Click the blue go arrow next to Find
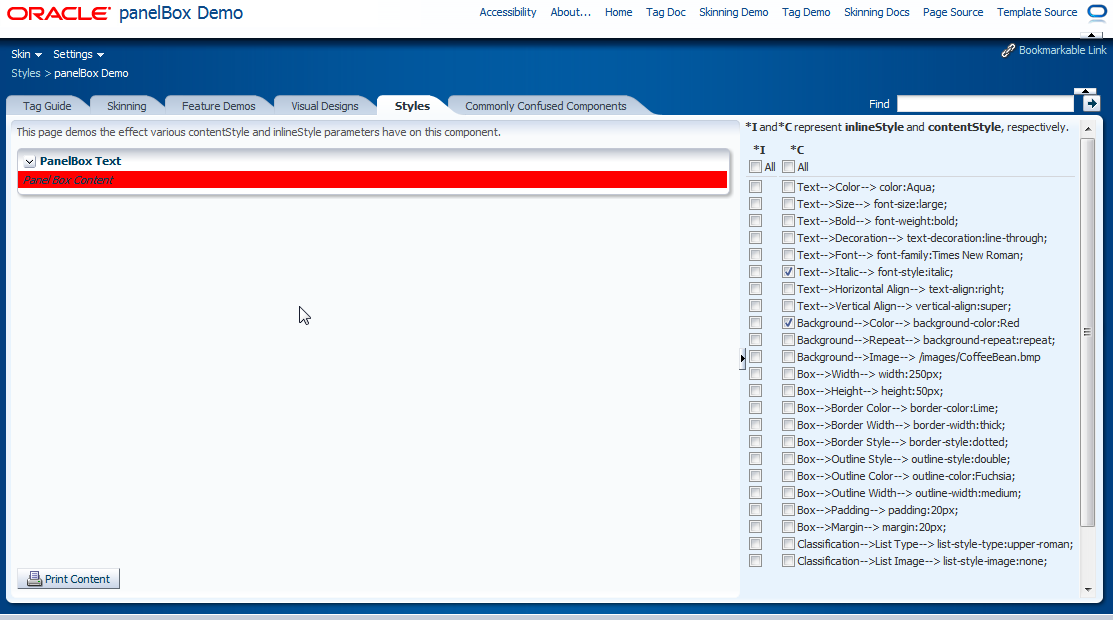Image resolution: width=1113 pixels, height=620 pixels. click(1090, 102)
